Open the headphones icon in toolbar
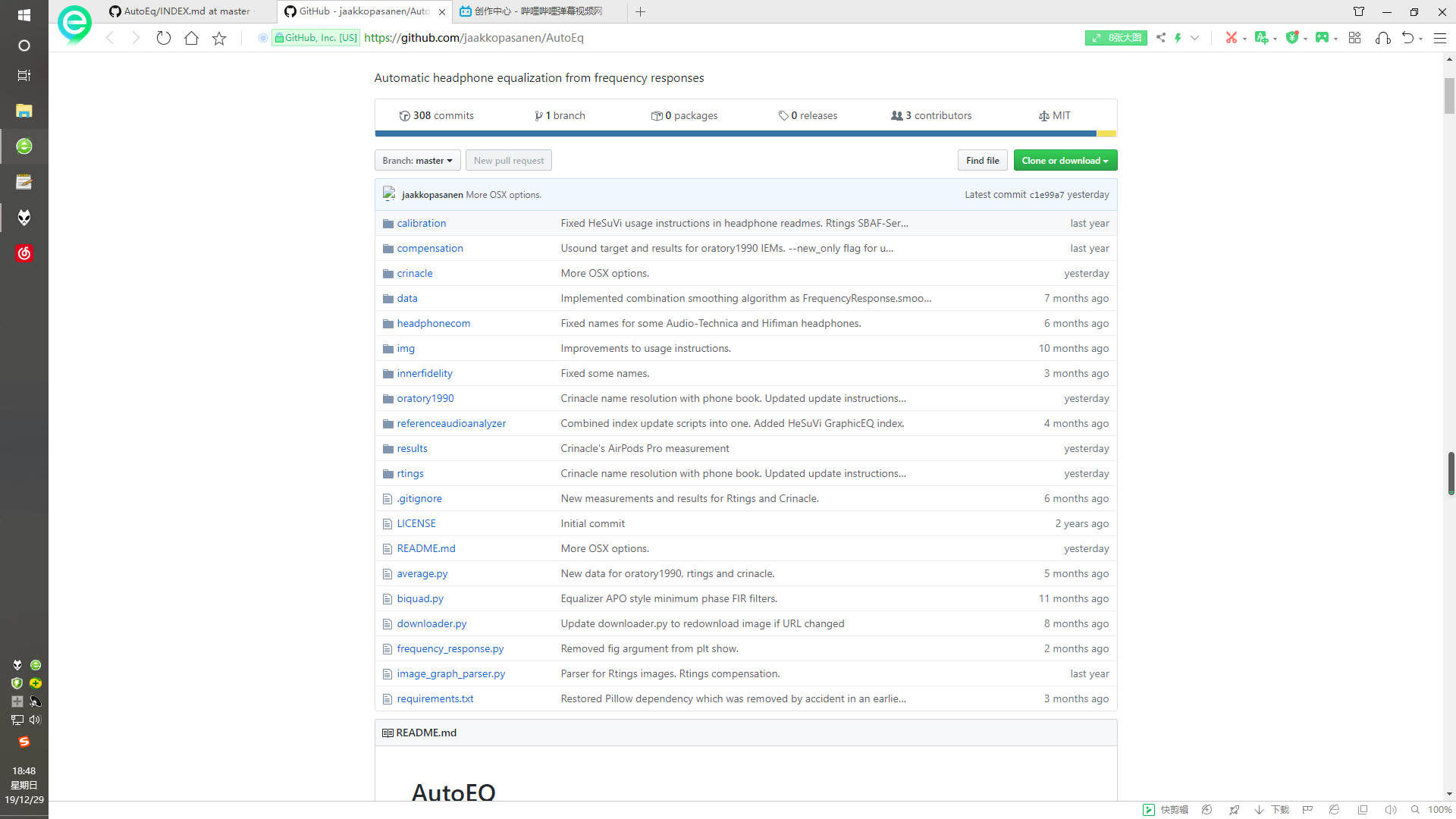 coord(1382,38)
